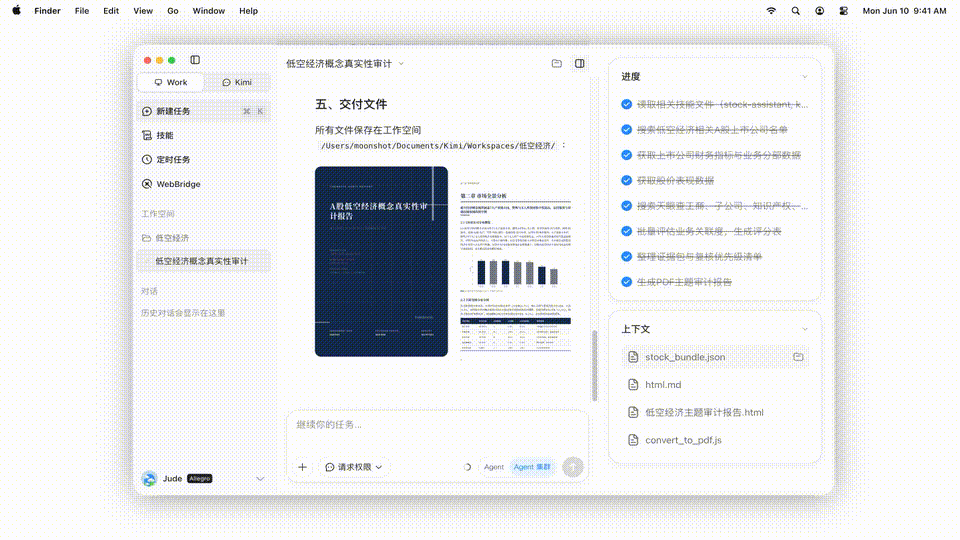The image size is (960, 540).
Task: Collapse the 进度 panel
Action: click(x=804, y=77)
